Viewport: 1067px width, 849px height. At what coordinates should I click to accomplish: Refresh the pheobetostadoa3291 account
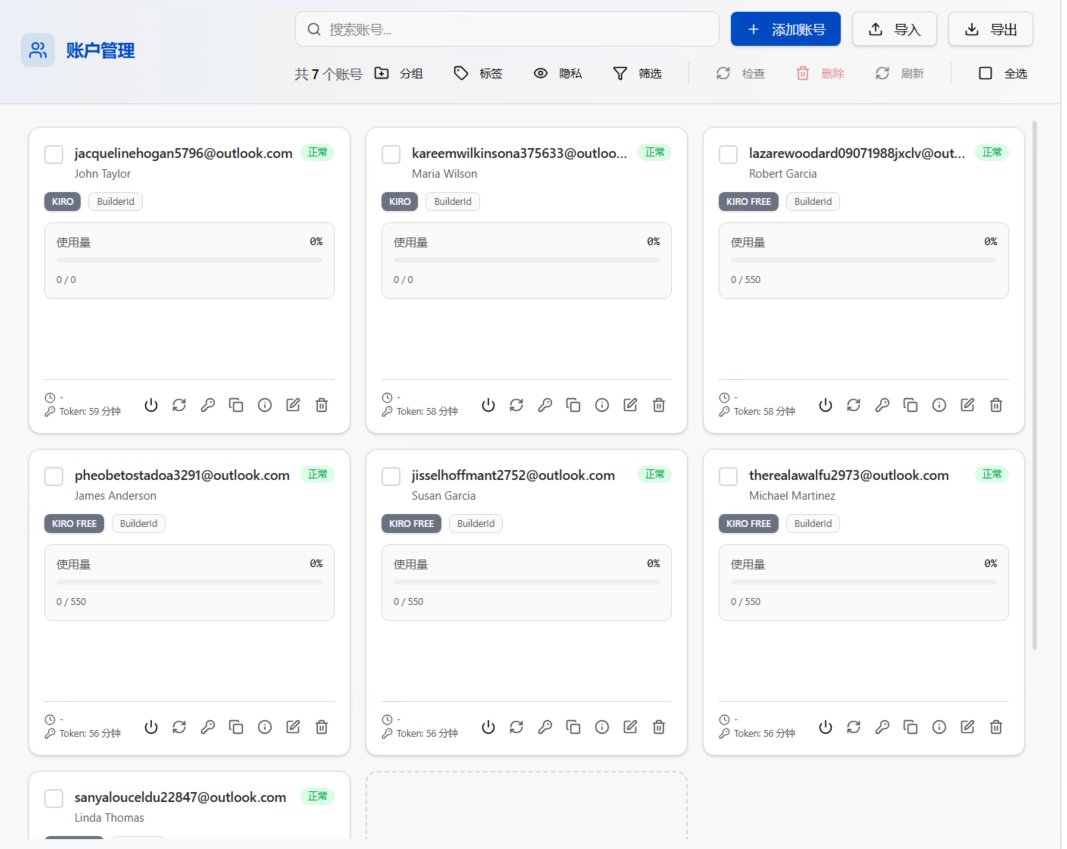pyautogui.click(x=179, y=727)
